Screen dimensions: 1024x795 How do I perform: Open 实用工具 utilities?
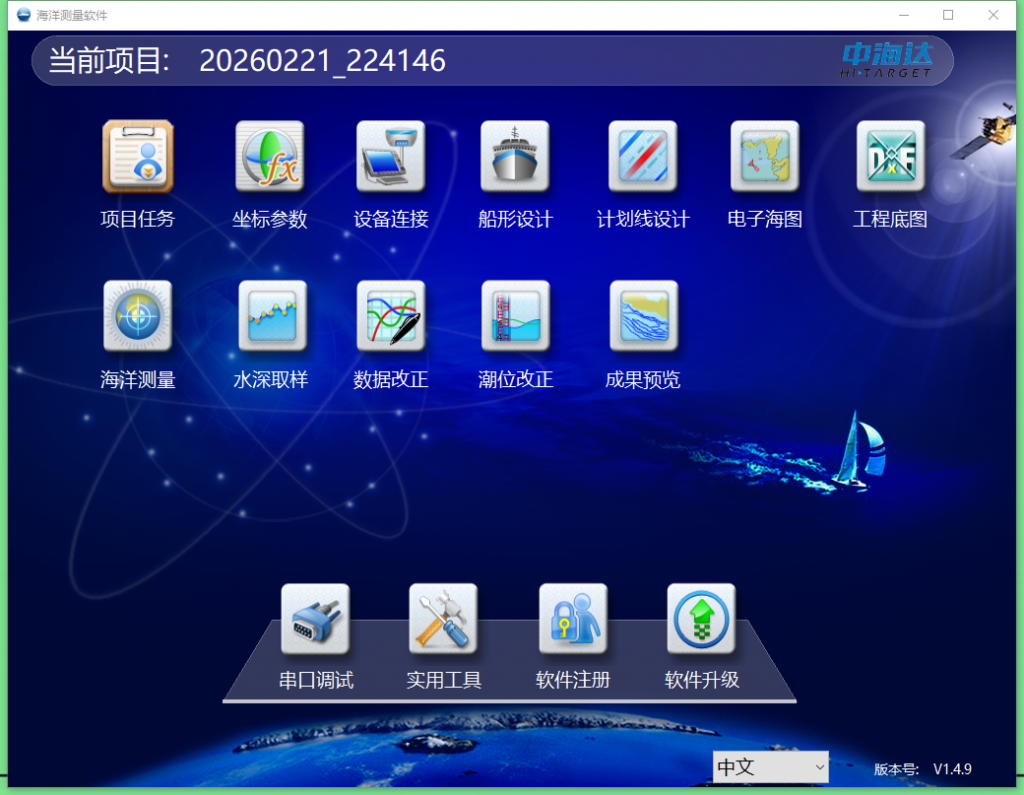click(443, 620)
